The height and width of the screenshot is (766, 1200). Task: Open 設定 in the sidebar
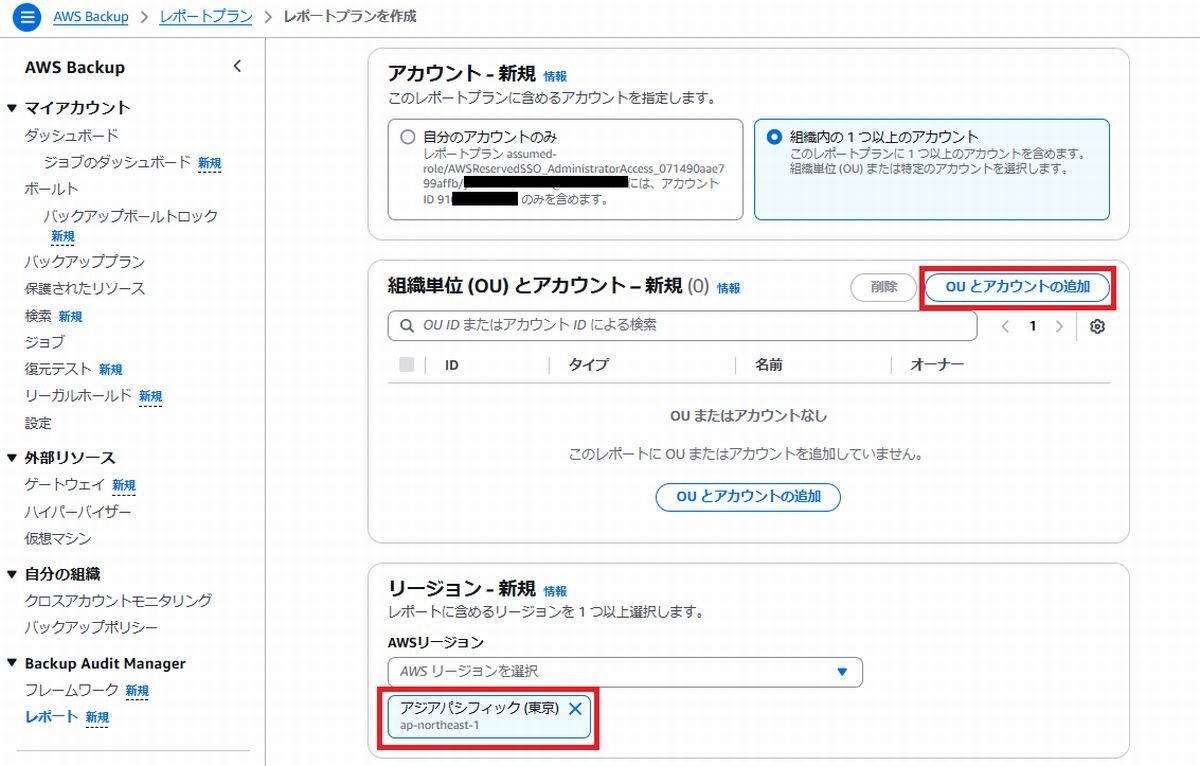(38, 423)
